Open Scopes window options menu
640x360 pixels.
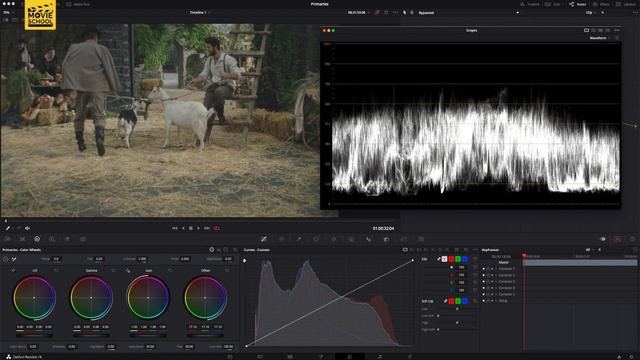point(617,30)
